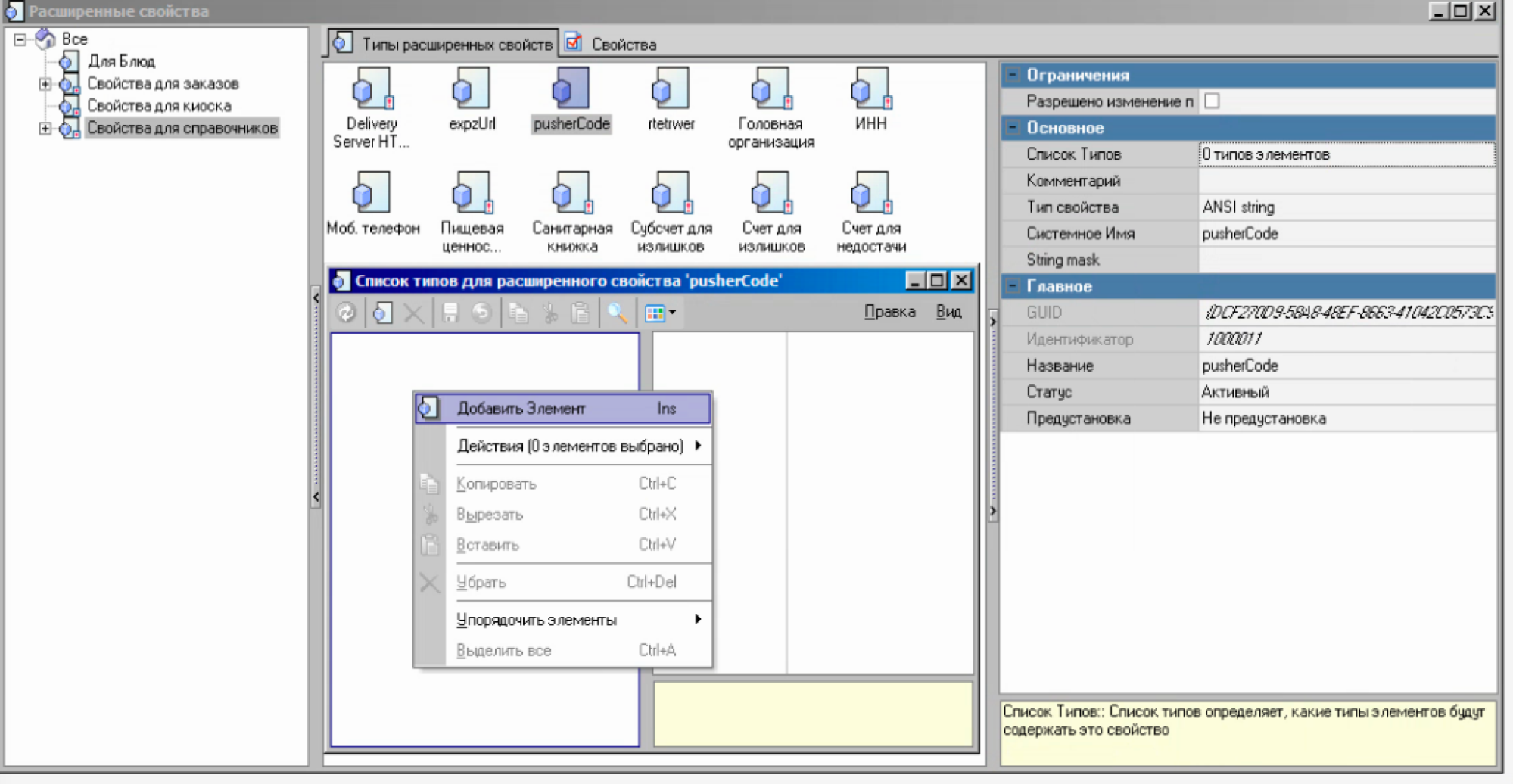Select the Моб. телефон property icon
This screenshot has height=784, width=1513.
[x=372, y=194]
